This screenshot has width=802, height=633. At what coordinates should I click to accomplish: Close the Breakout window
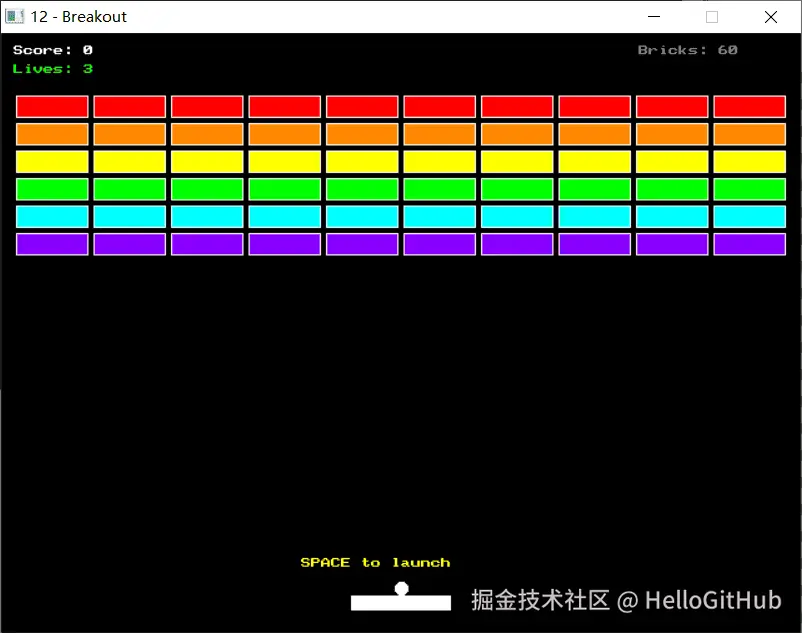click(x=771, y=17)
